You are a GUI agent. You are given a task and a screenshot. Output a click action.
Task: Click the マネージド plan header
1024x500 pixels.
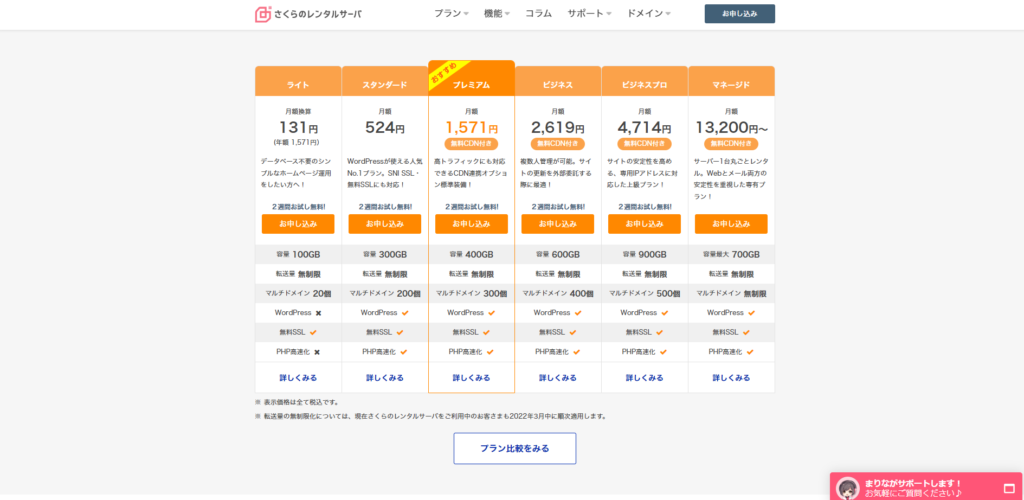731,81
